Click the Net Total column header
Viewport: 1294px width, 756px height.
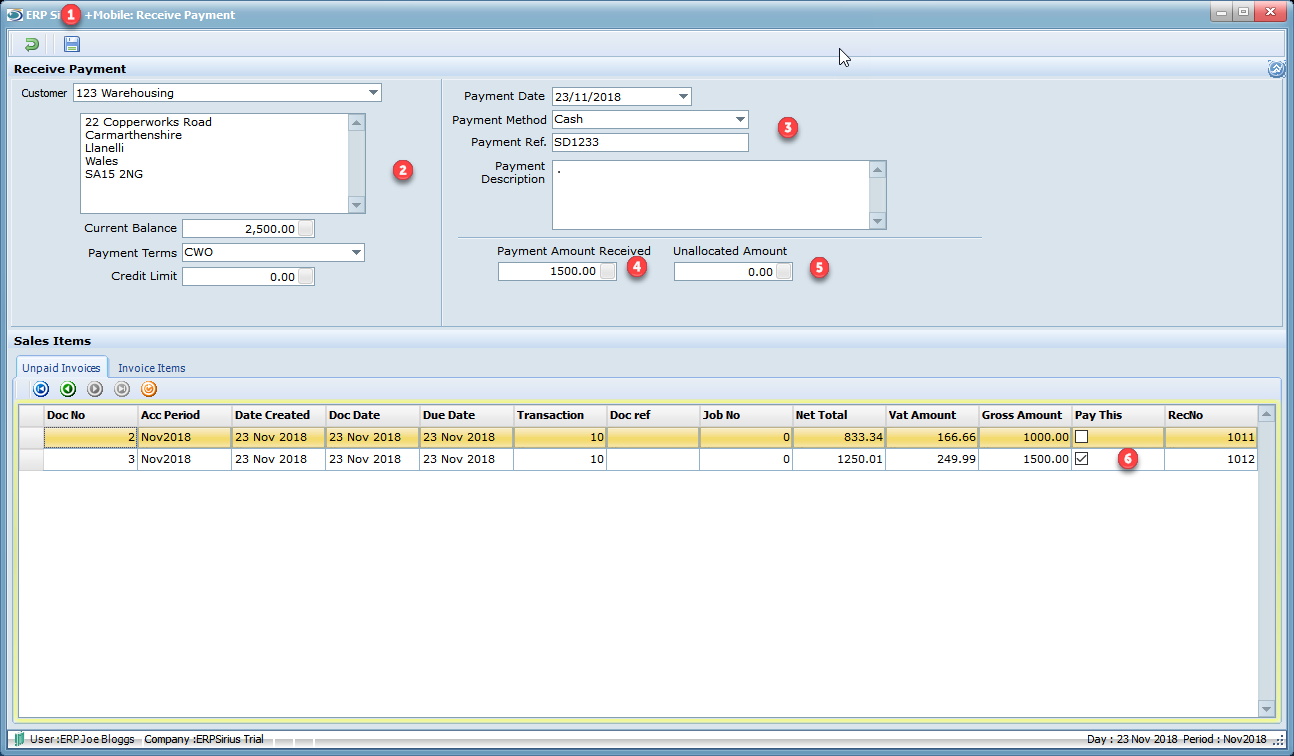tap(839, 415)
